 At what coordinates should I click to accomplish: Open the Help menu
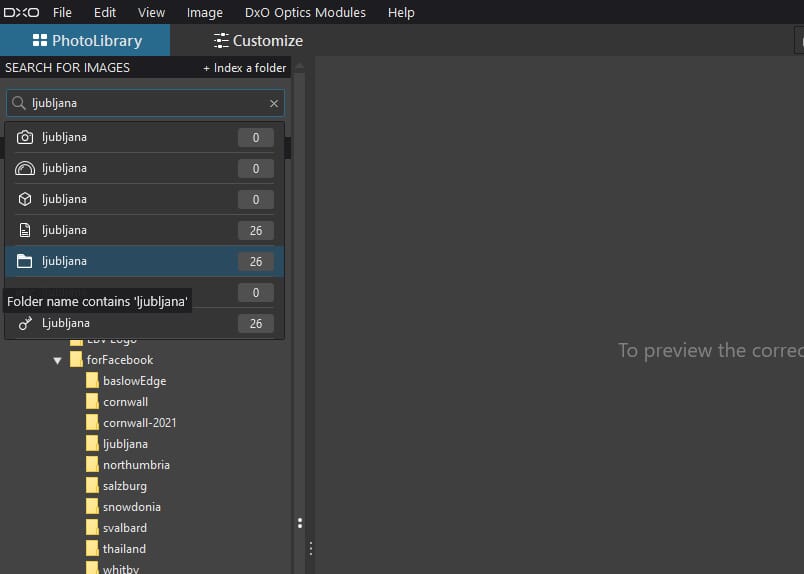pyautogui.click(x=401, y=12)
